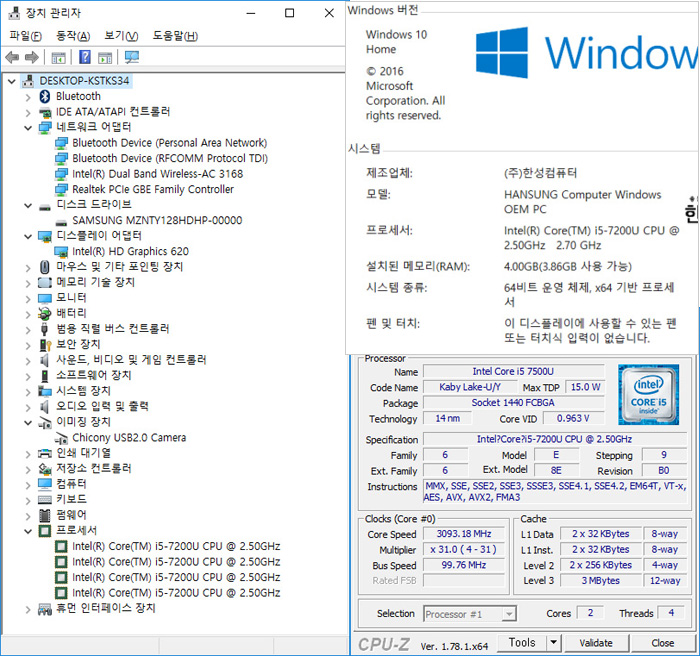Collapse the 네트워크 어댑터 node
The height and width of the screenshot is (657, 700).
(x=28, y=128)
